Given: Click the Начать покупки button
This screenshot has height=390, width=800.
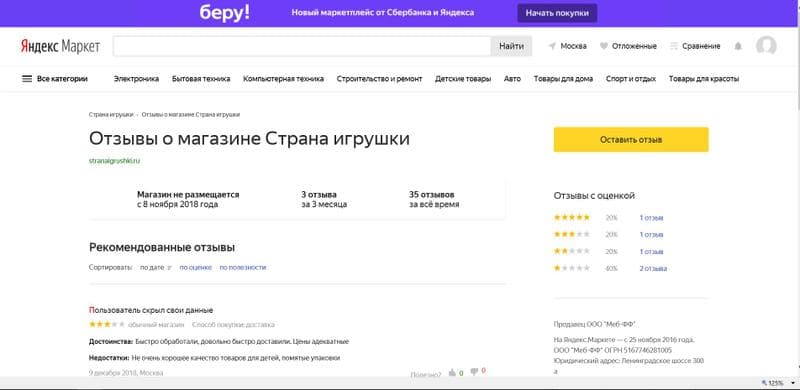Looking at the screenshot, I should 557,13.
